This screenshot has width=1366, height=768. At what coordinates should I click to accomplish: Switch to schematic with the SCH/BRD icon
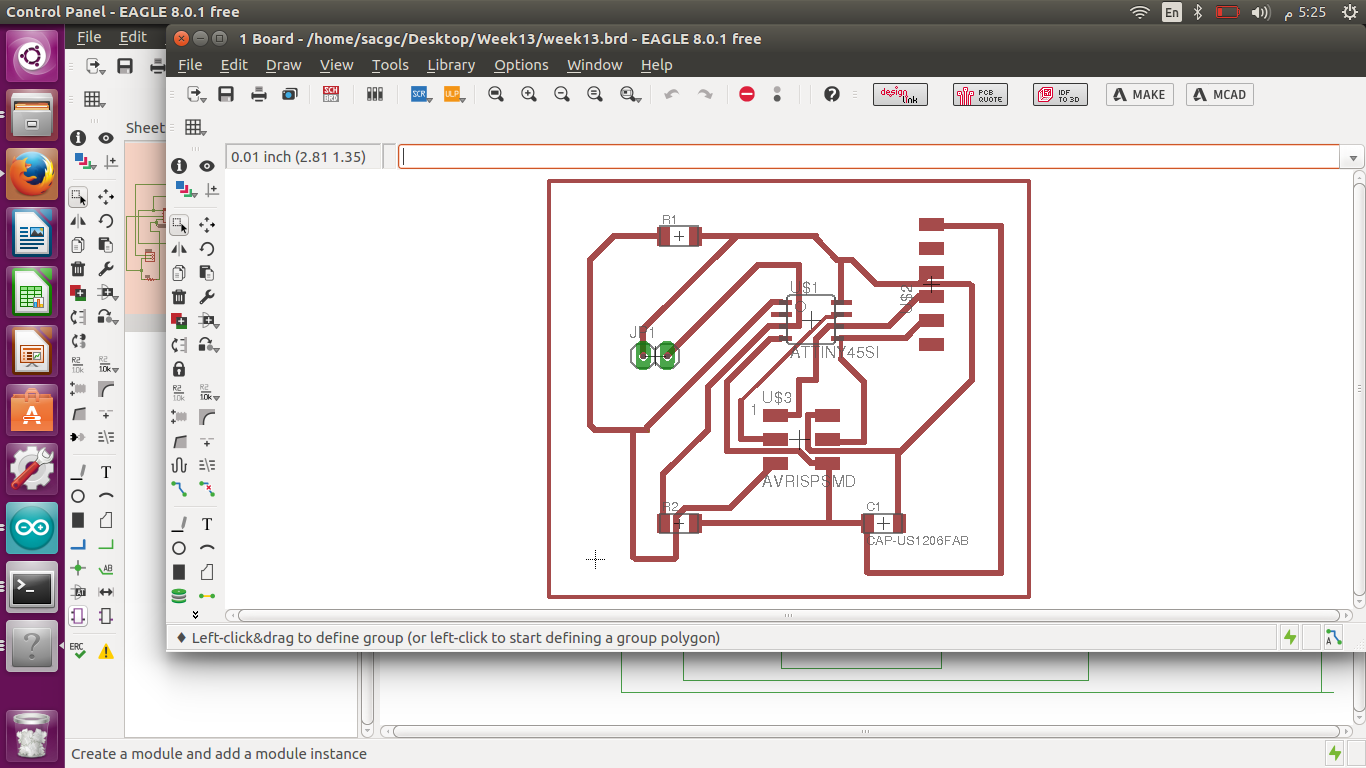(332, 94)
